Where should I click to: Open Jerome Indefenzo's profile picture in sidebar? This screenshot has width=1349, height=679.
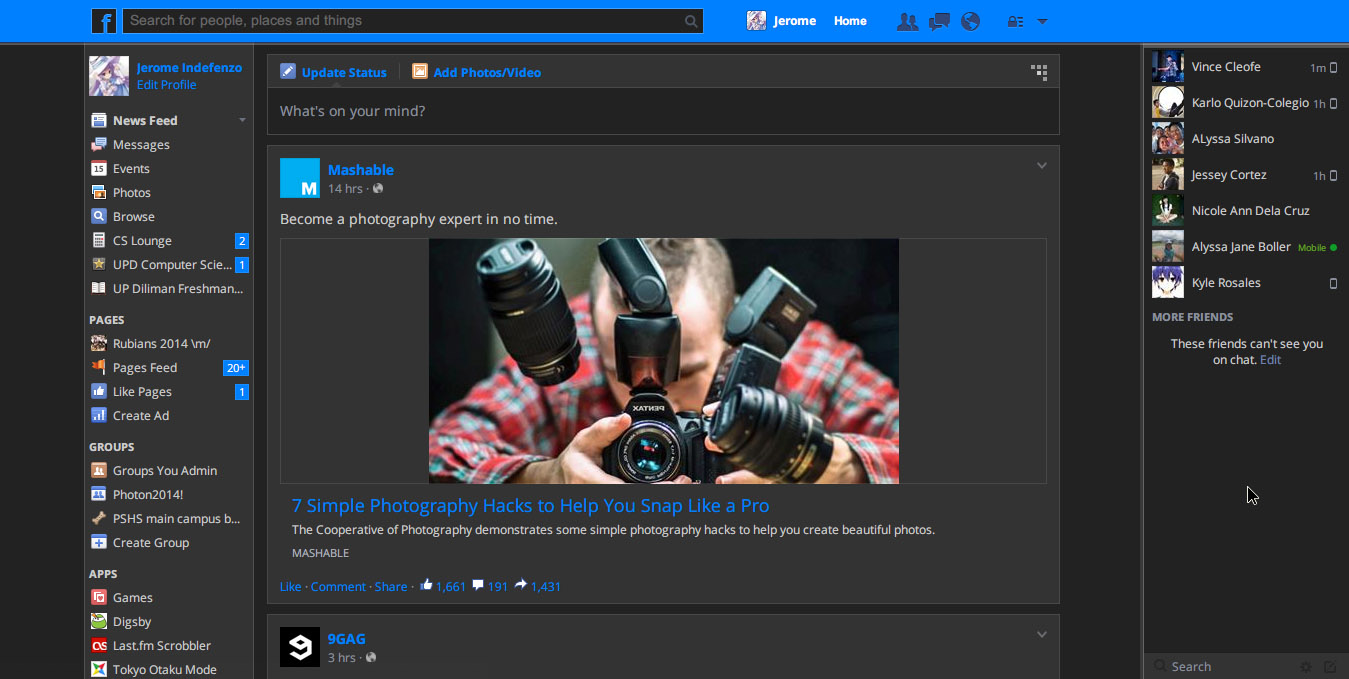point(109,76)
